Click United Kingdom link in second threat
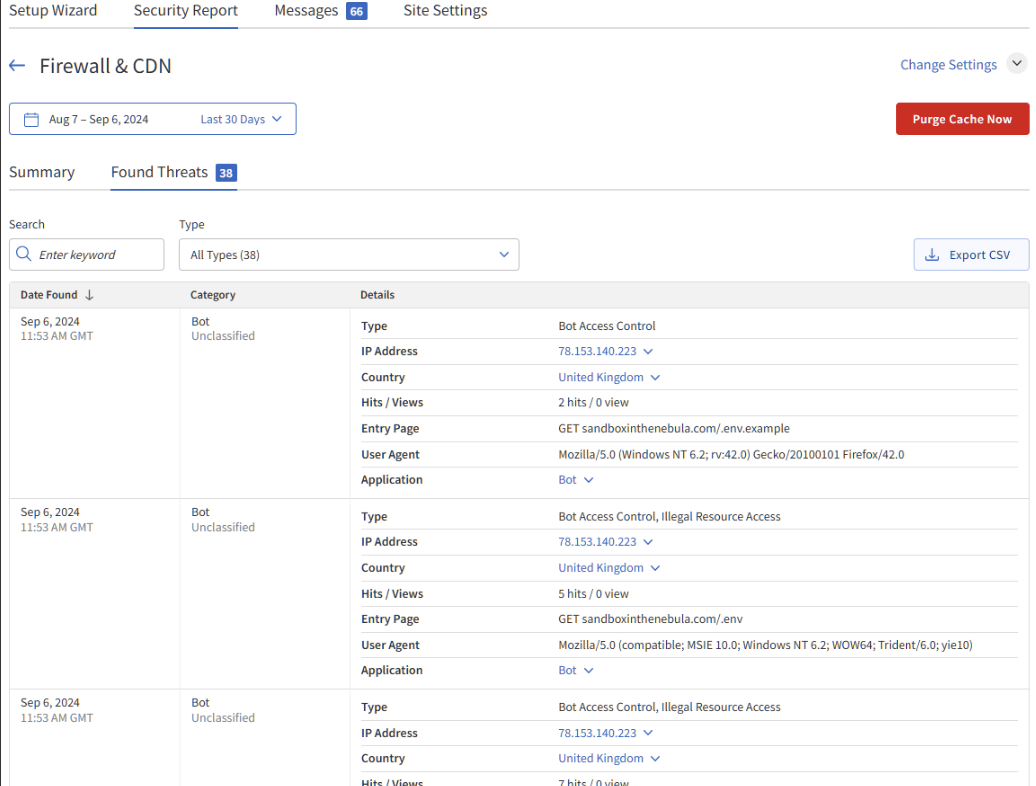This screenshot has width=1036, height=786. click(x=601, y=567)
